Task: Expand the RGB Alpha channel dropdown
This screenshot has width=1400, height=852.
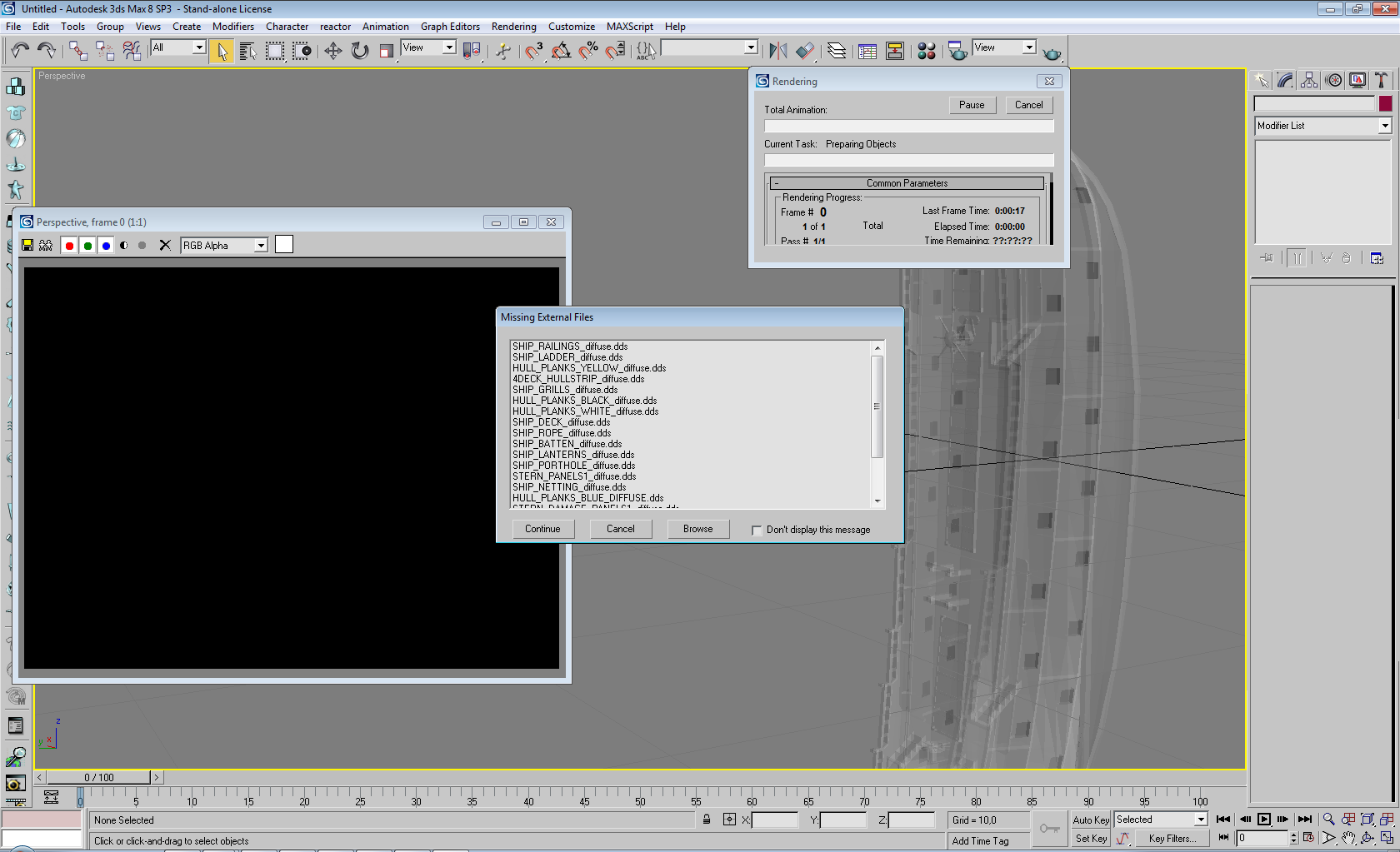Action: coord(261,246)
